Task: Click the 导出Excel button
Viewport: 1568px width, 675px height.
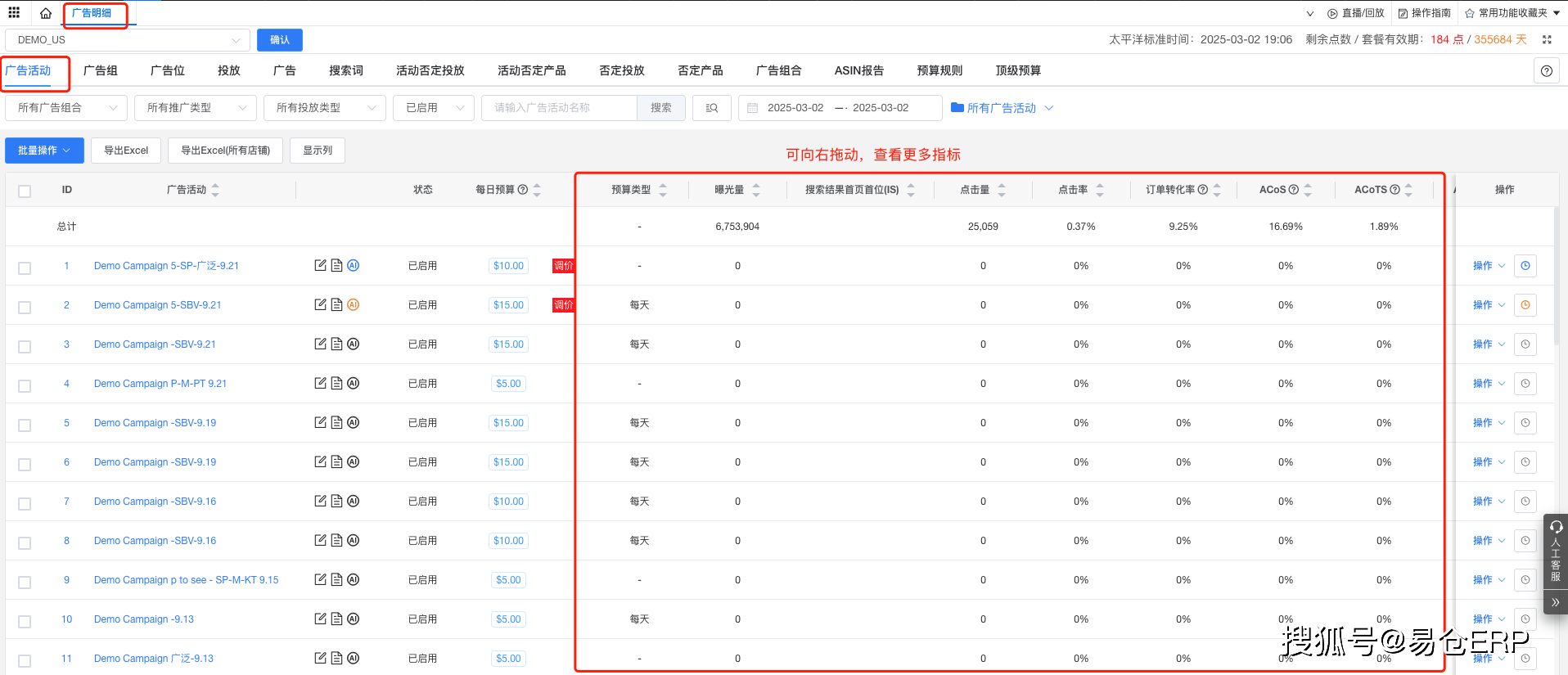Action: pyautogui.click(x=126, y=151)
